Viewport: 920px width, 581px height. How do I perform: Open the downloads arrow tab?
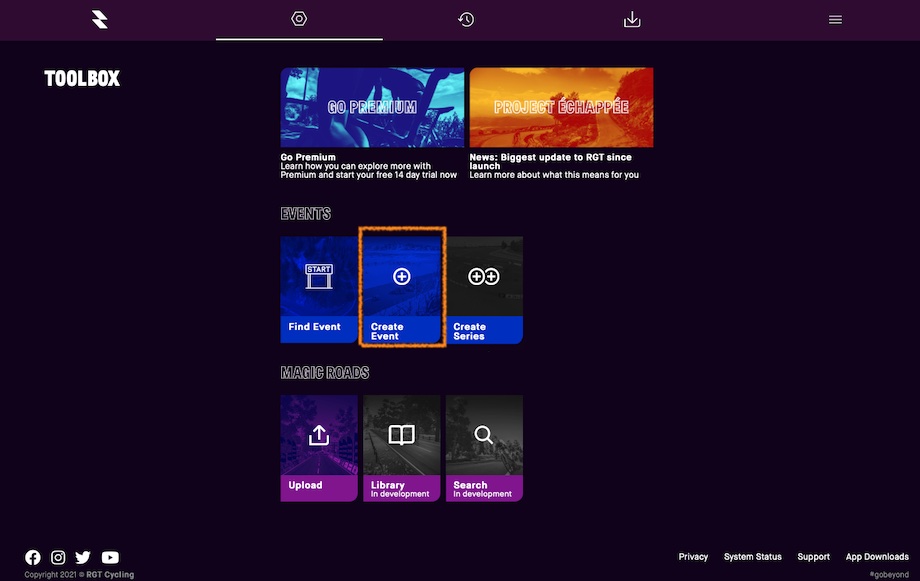coord(632,19)
